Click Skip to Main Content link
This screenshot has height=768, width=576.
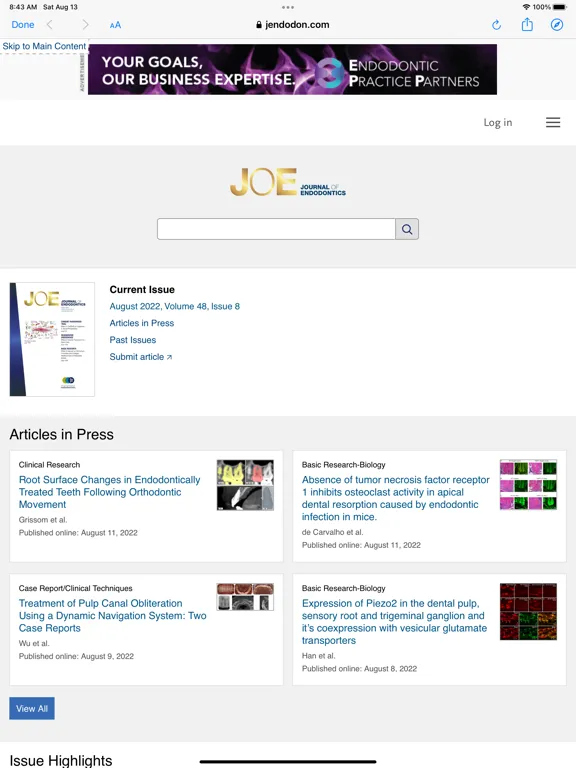[44, 46]
